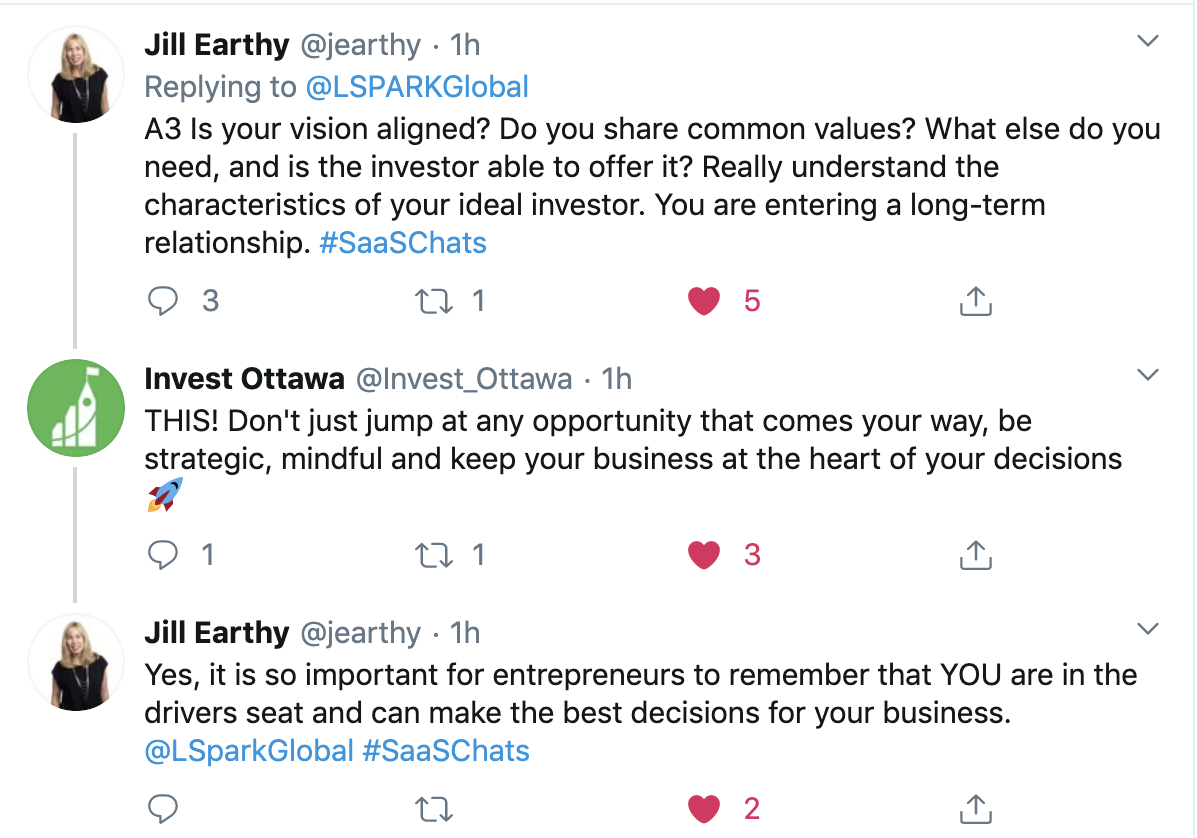Share Jill Earthy's A3 tweet
Image resolution: width=1197 pixels, height=838 pixels.
(976, 301)
